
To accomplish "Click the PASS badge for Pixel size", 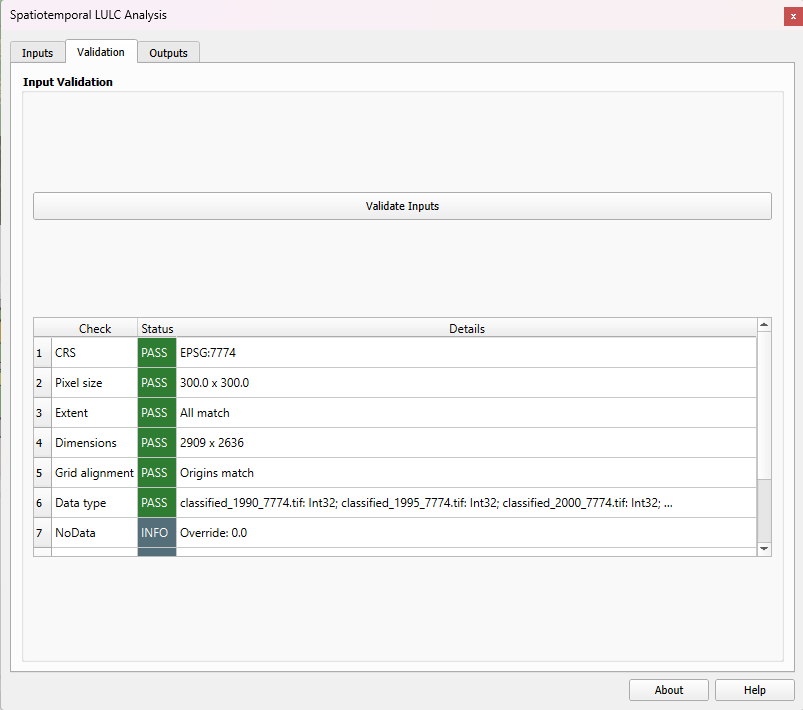I will (x=156, y=382).
